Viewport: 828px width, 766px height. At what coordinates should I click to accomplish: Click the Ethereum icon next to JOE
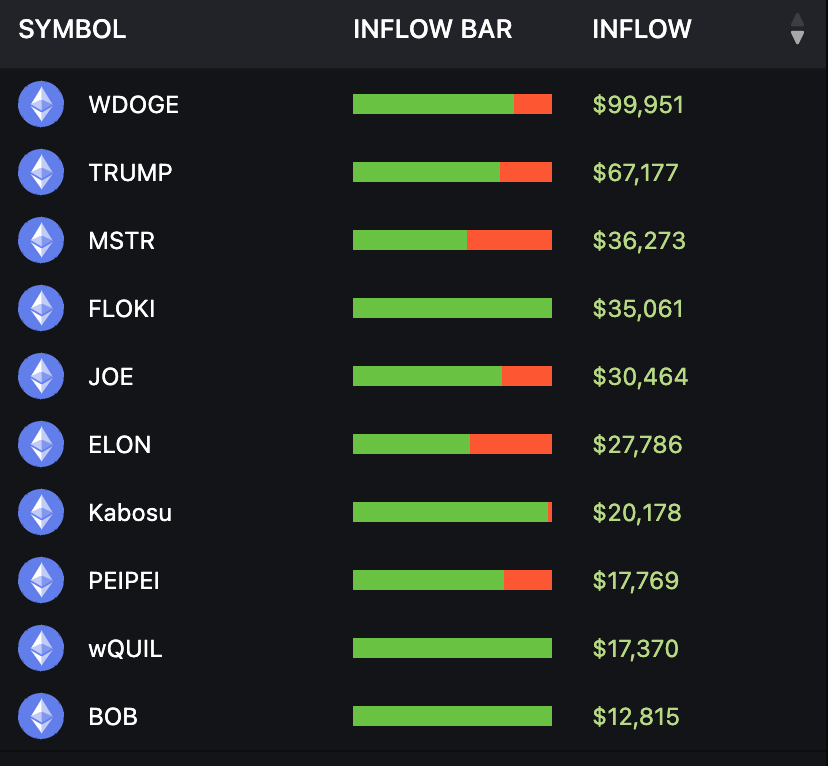tap(41, 376)
